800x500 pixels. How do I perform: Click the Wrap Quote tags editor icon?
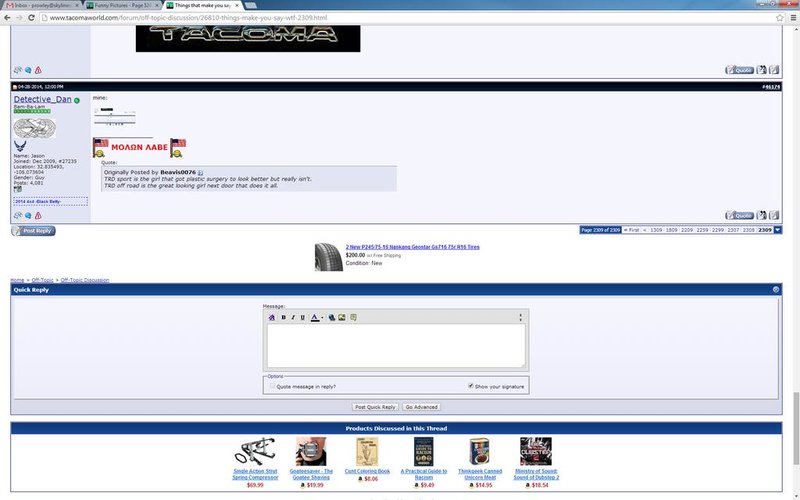click(x=353, y=317)
